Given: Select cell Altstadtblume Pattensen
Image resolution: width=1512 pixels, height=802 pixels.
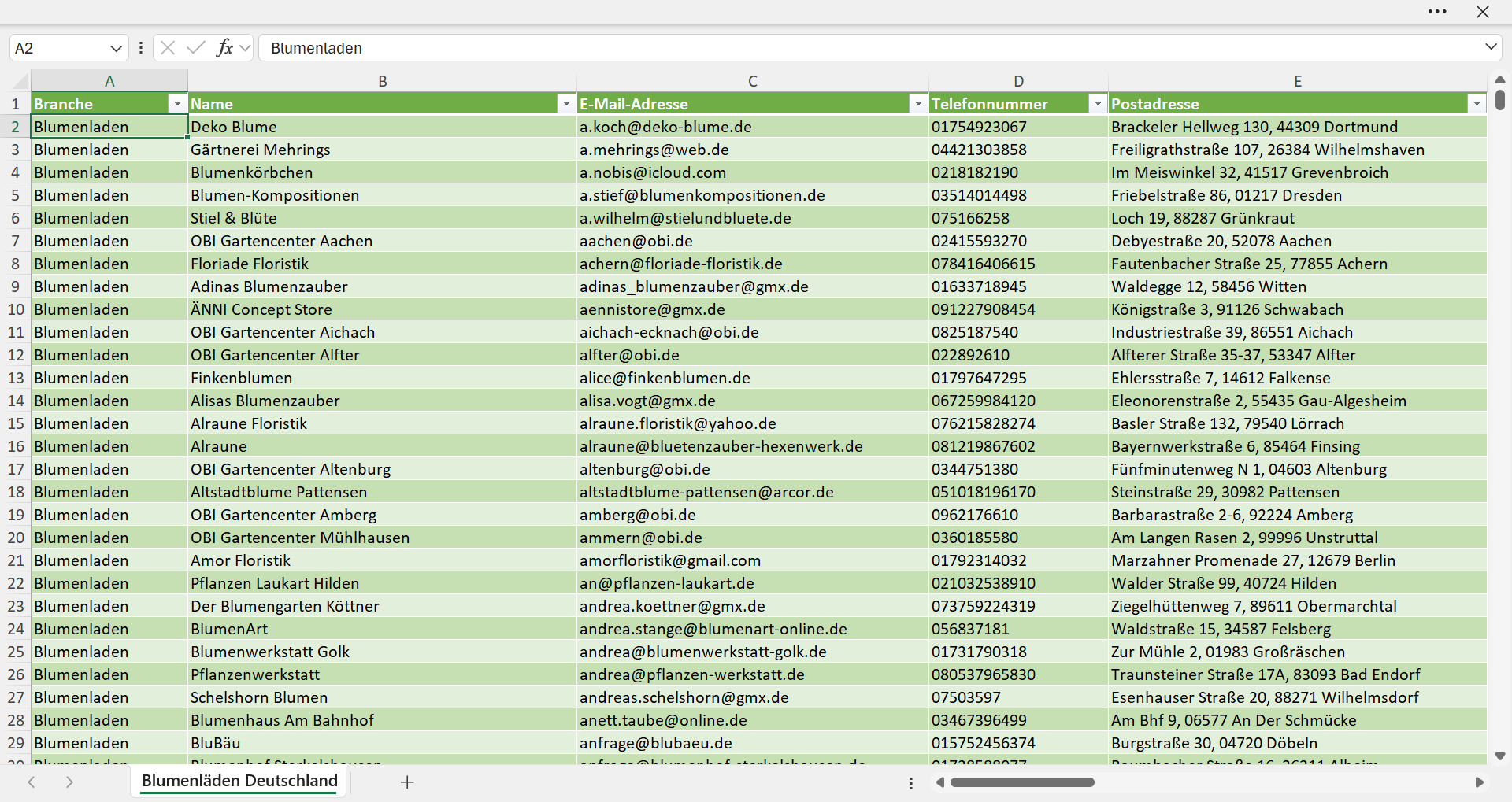Looking at the screenshot, I should click(x=382, y=492).
